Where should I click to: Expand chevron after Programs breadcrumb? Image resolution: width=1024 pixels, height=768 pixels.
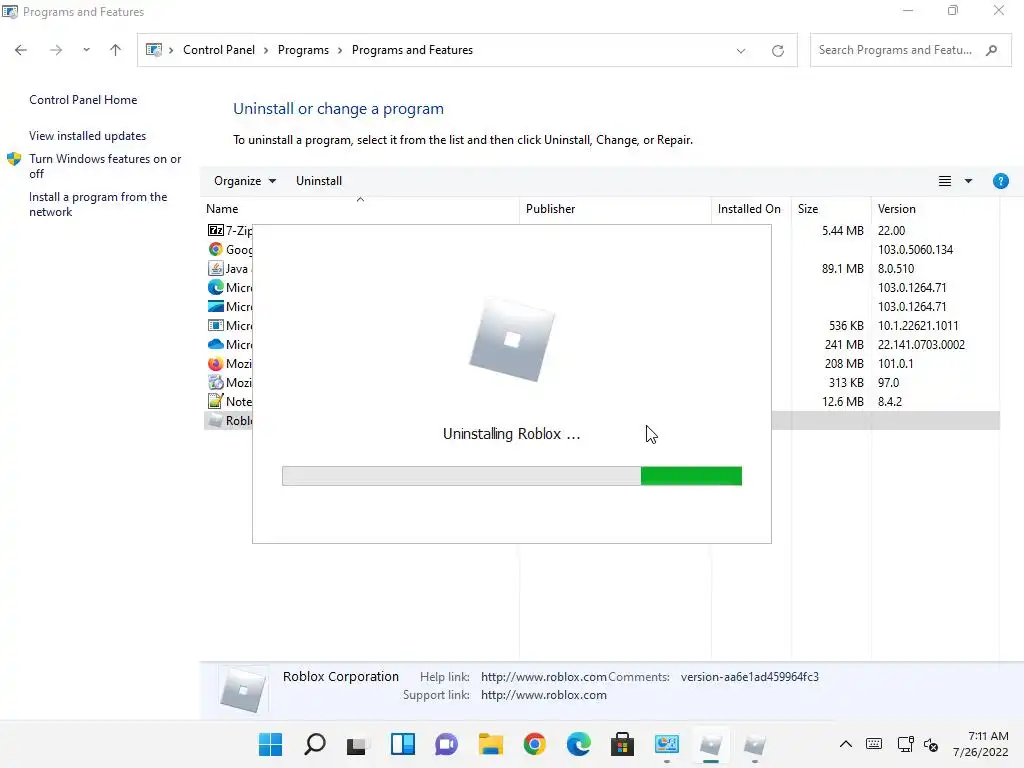(x=340, y=50)
